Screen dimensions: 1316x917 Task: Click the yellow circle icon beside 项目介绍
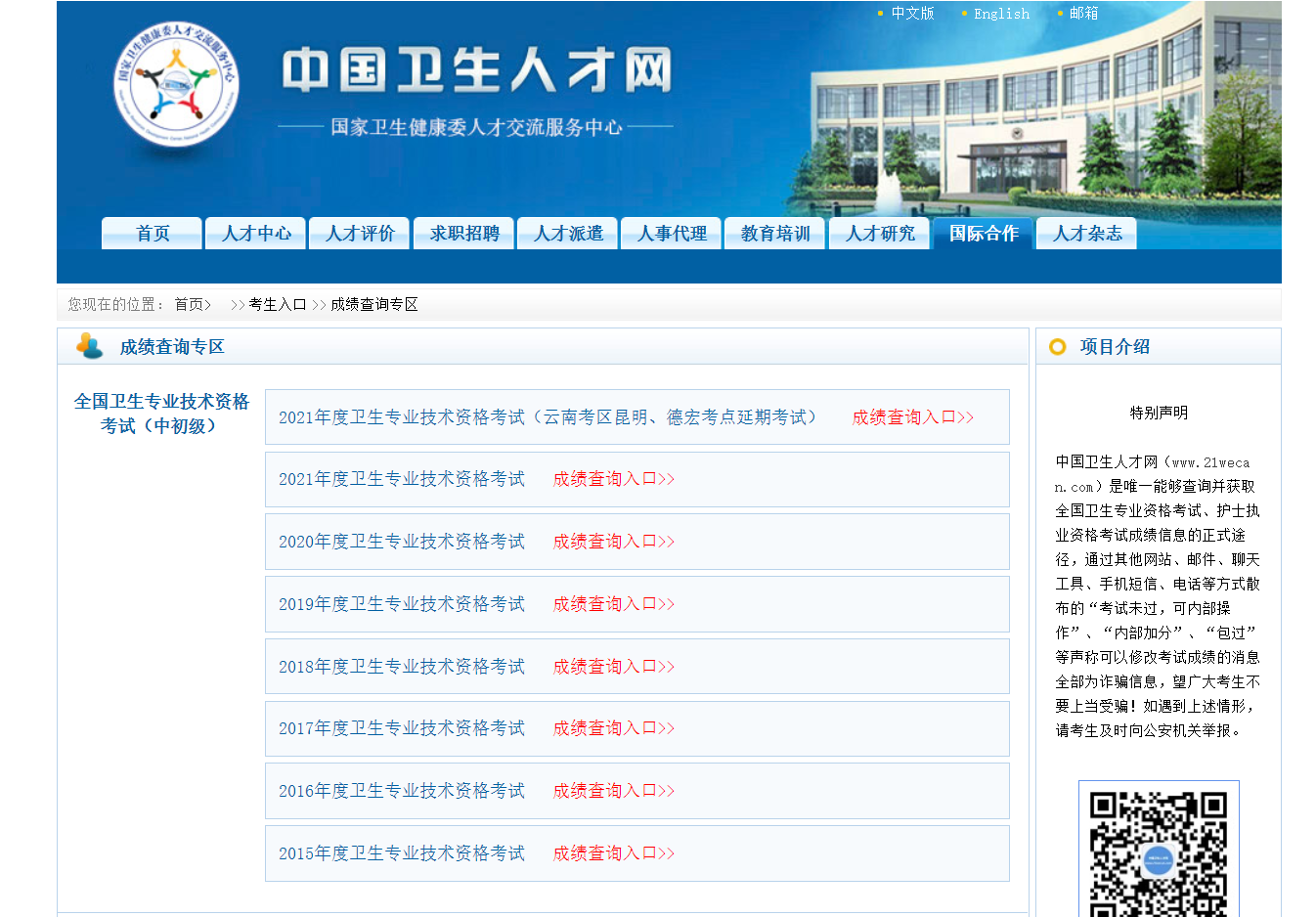(x=1057, y=347)
